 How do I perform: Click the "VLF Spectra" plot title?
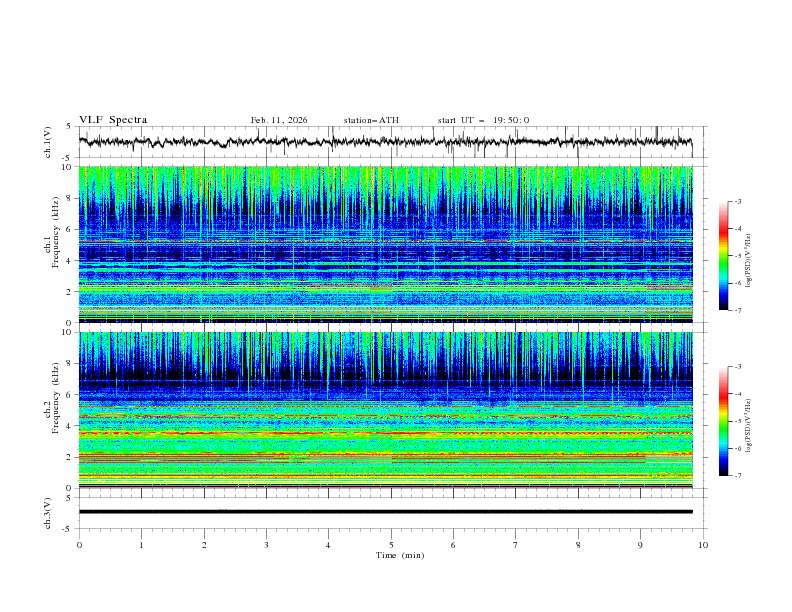pyautogui.click(x=113, y=120)
